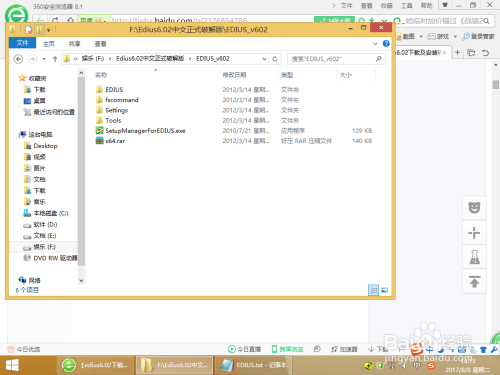Select the Settings folder
Viewport: 500px width, 375px height.
pos(116,110)
